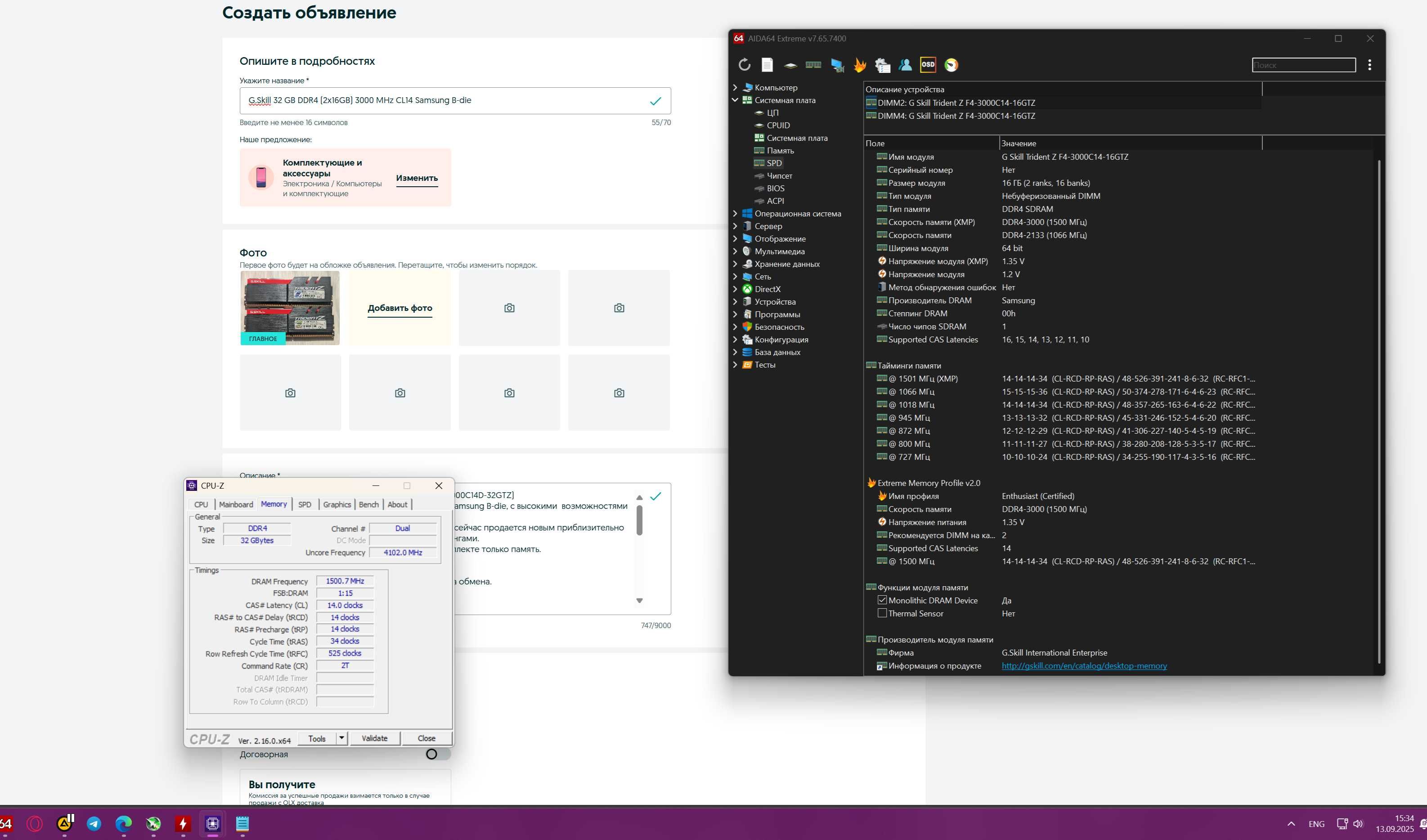Screen dimensions: 1427x840
Task: Click the user silhouette icon in AIDA64 toolbar
Action: [x=905, y=65]
